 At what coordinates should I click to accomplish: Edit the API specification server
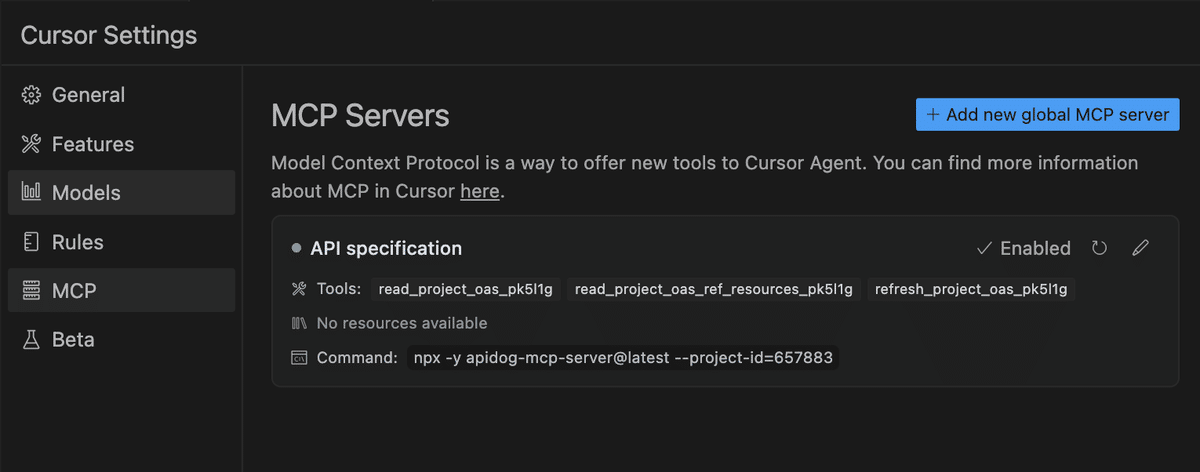pos(1140,248)
